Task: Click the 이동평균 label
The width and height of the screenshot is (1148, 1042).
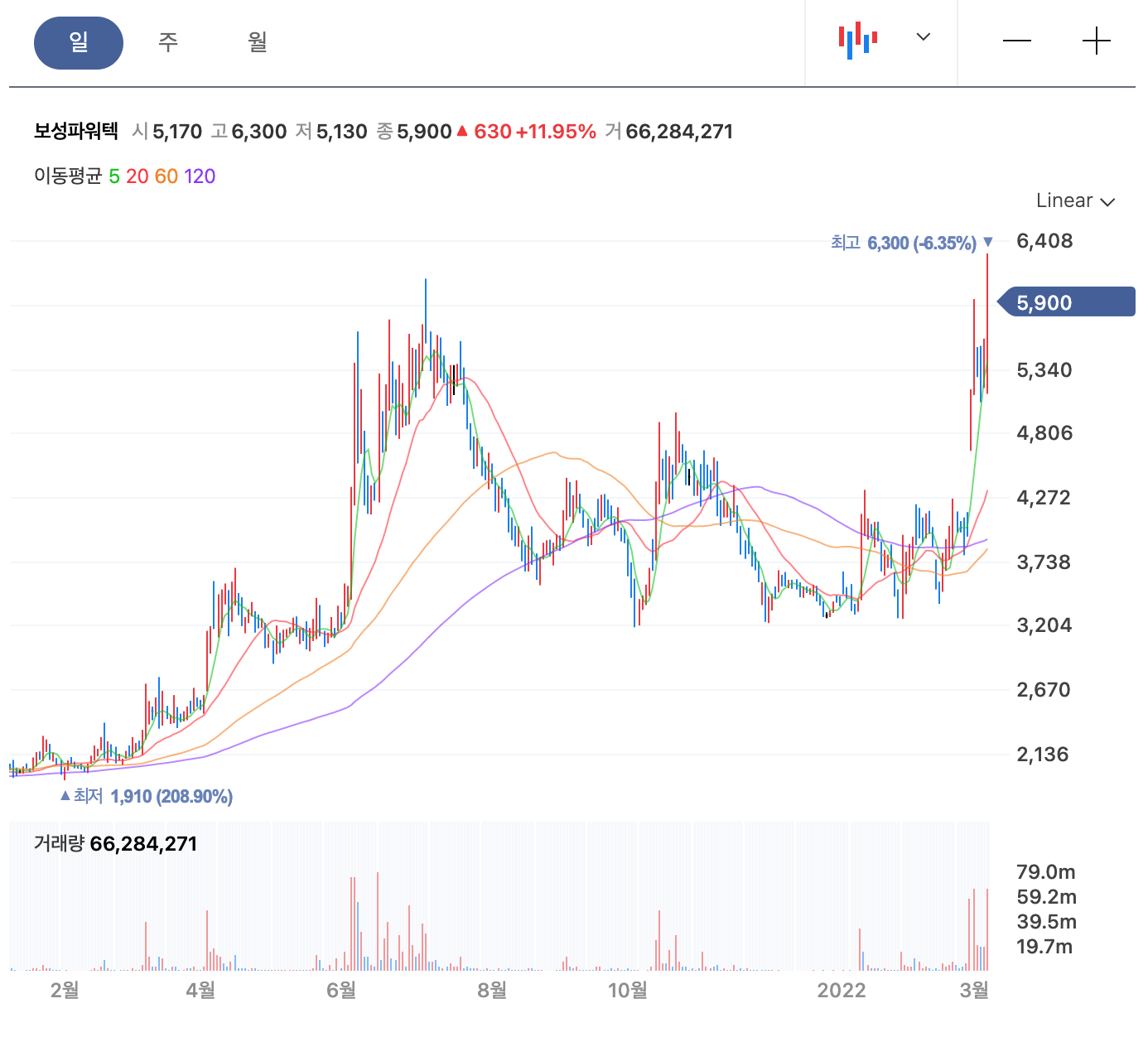Action: 68,176
